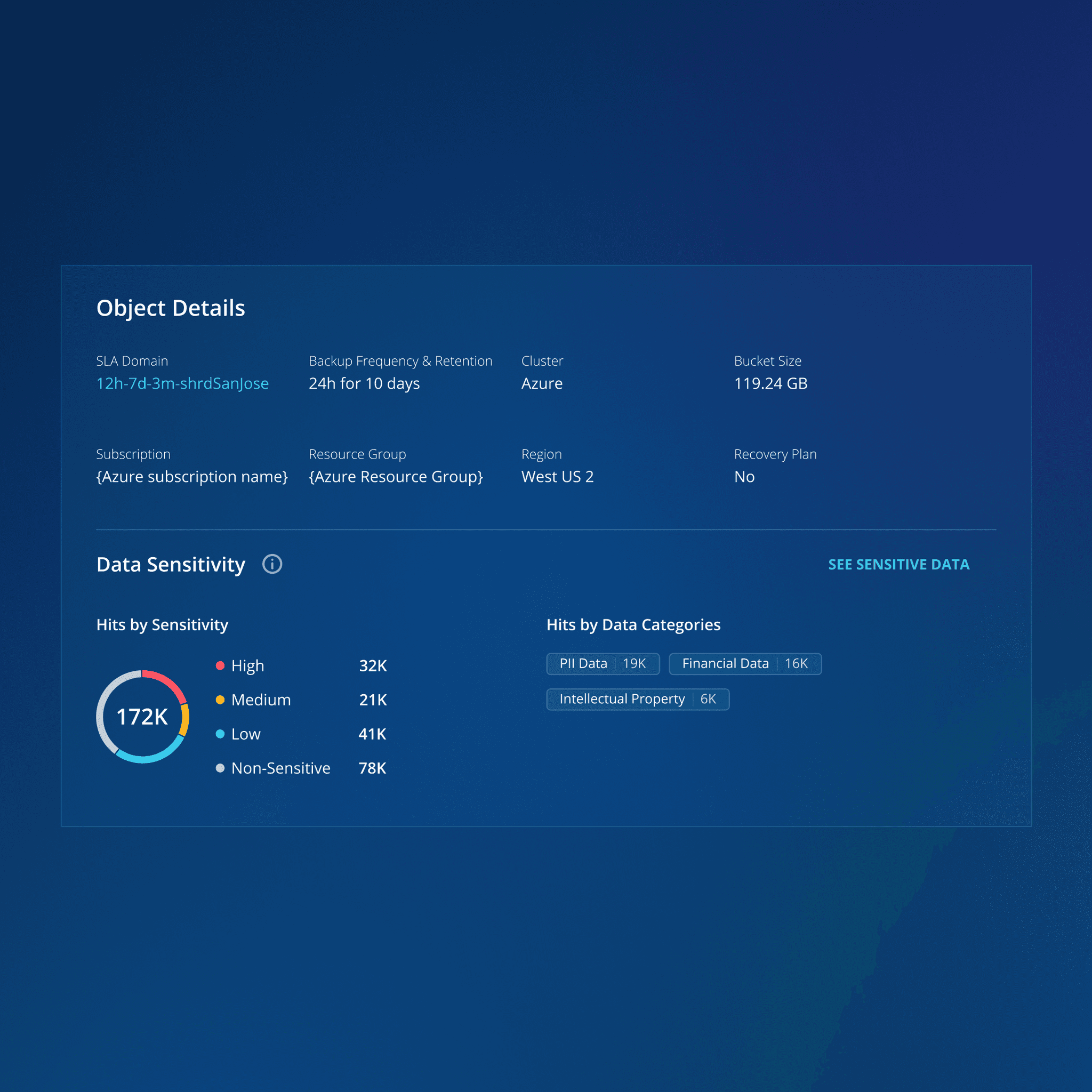Click the yellow Medium sensitivity legend dot
Viewport: 1092px width, 1092px height.
click(220, 700)
